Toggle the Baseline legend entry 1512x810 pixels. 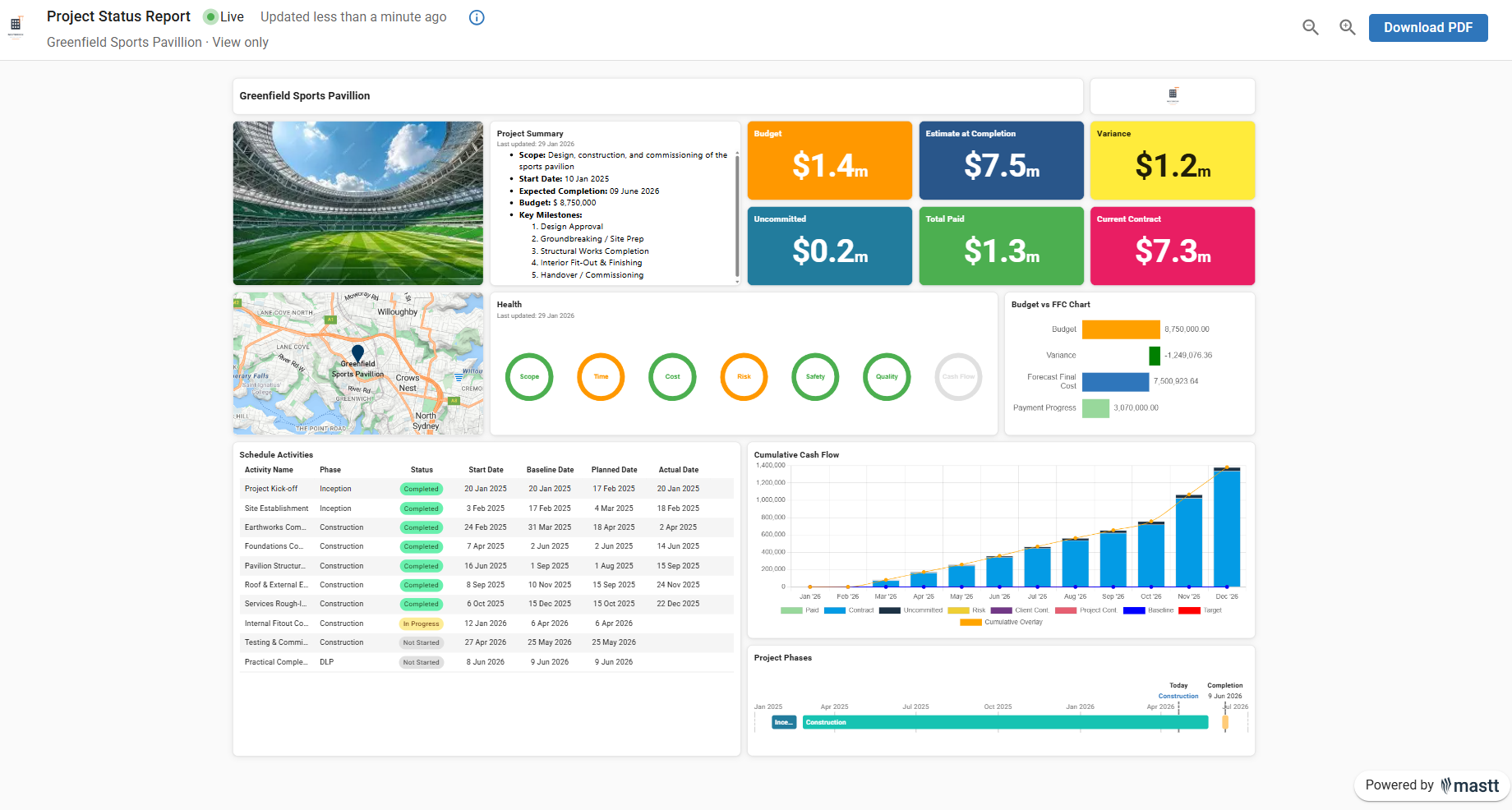point(1149,610)
